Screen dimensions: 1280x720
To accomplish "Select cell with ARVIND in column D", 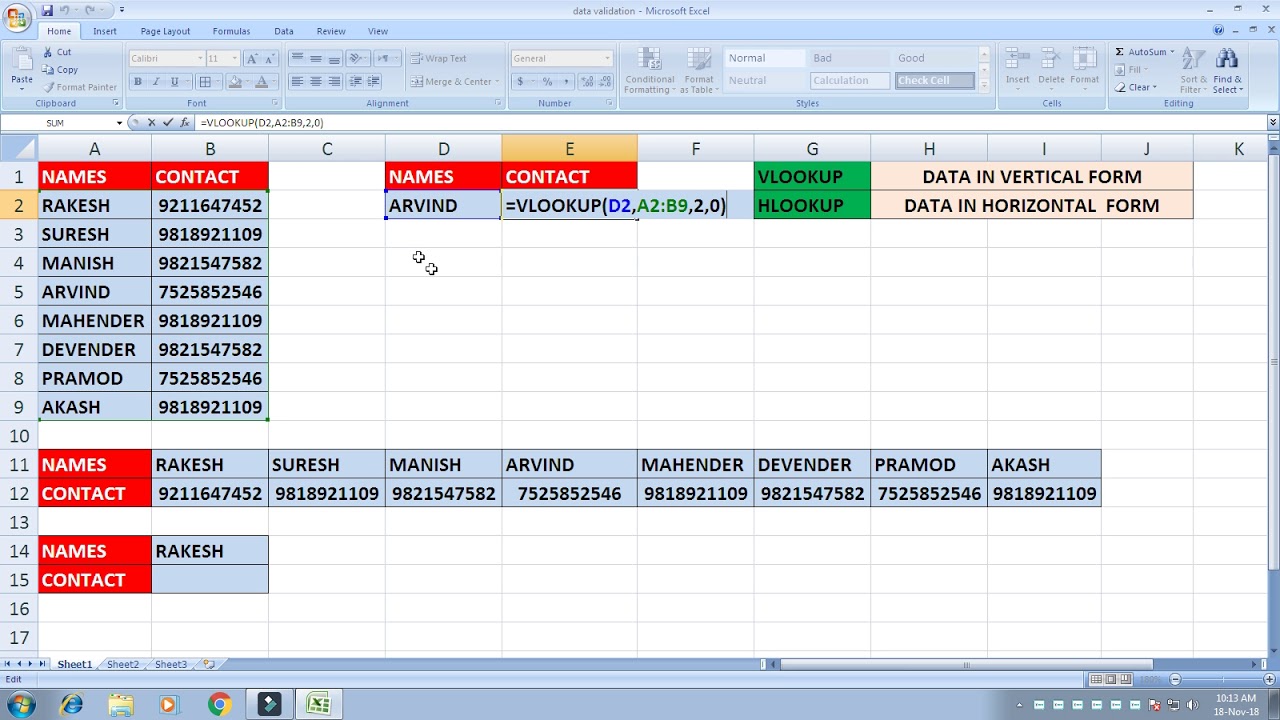I will pos(443,205).
